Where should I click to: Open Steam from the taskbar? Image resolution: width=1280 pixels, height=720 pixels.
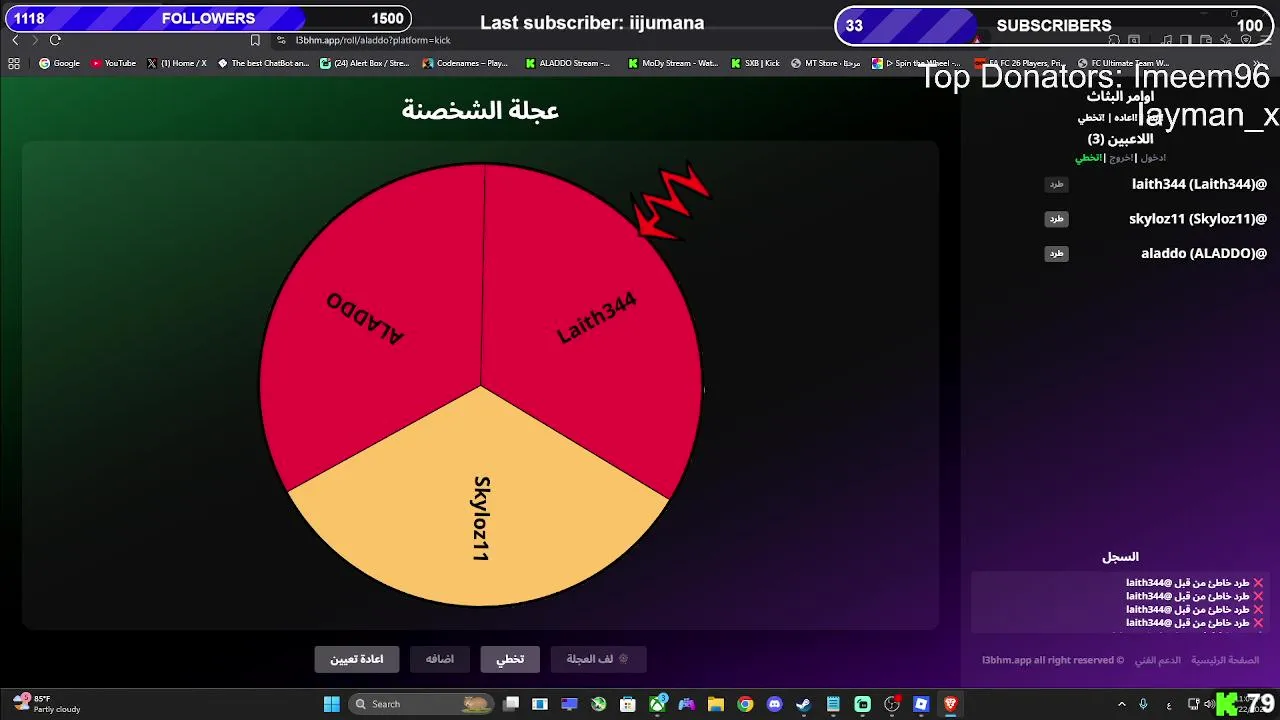click(x=803, y=704)
